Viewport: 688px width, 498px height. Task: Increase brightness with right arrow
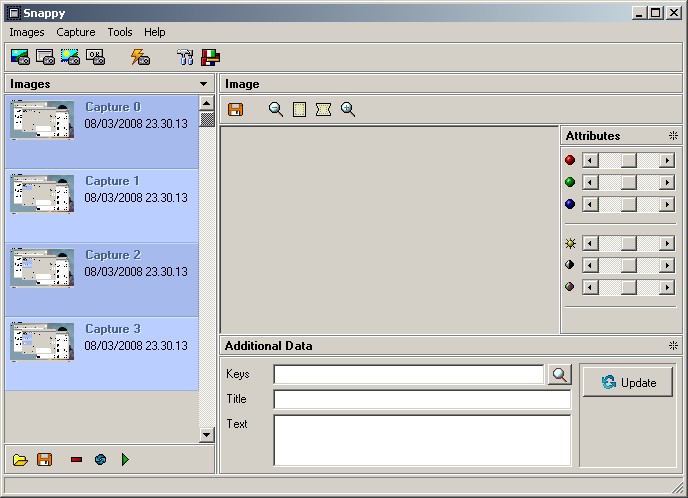pos(667,243)
